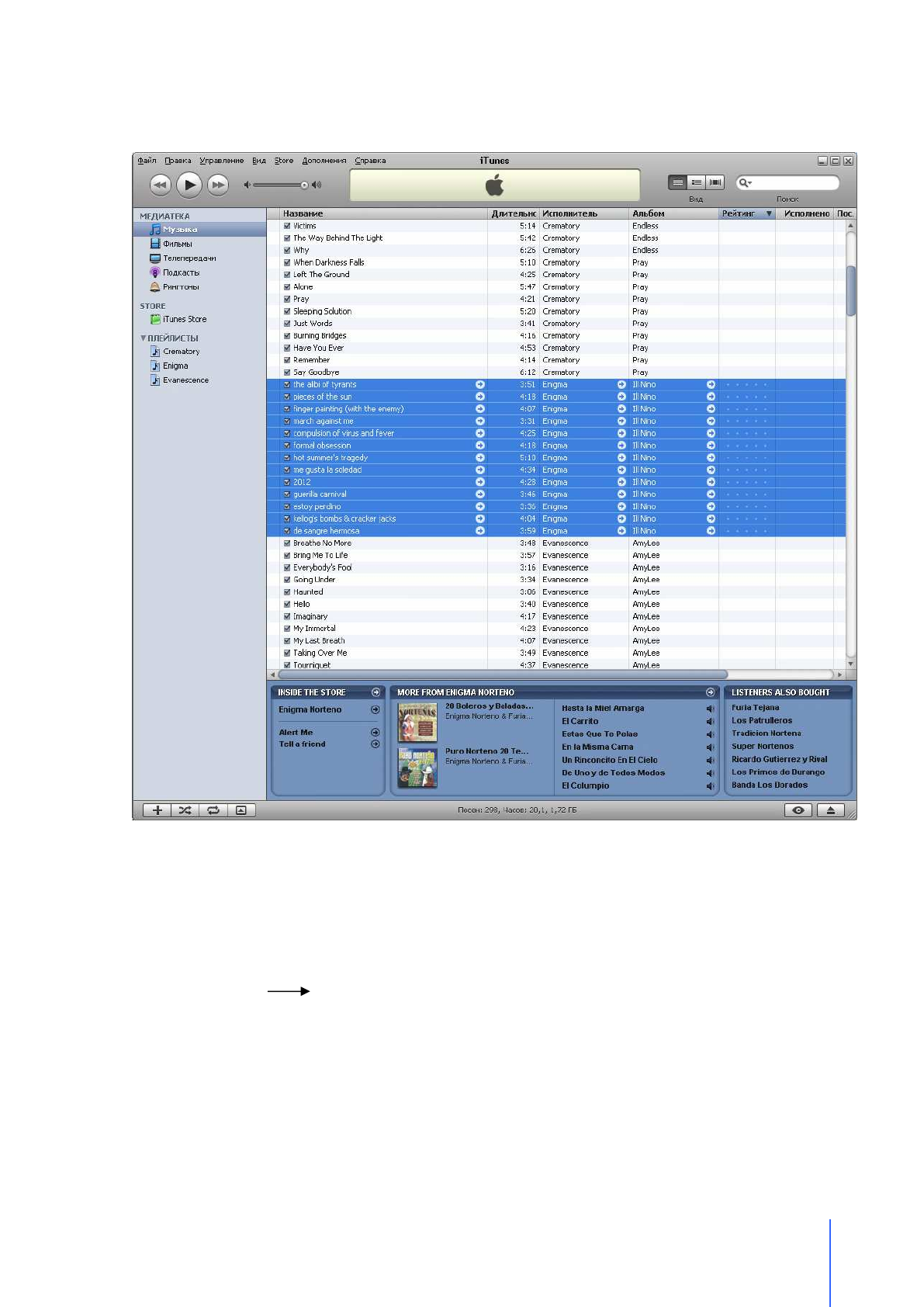Uncheck 'Going Under' song checkbox
Viewport: 924px width, 1307px height.
tap(287, 580)
